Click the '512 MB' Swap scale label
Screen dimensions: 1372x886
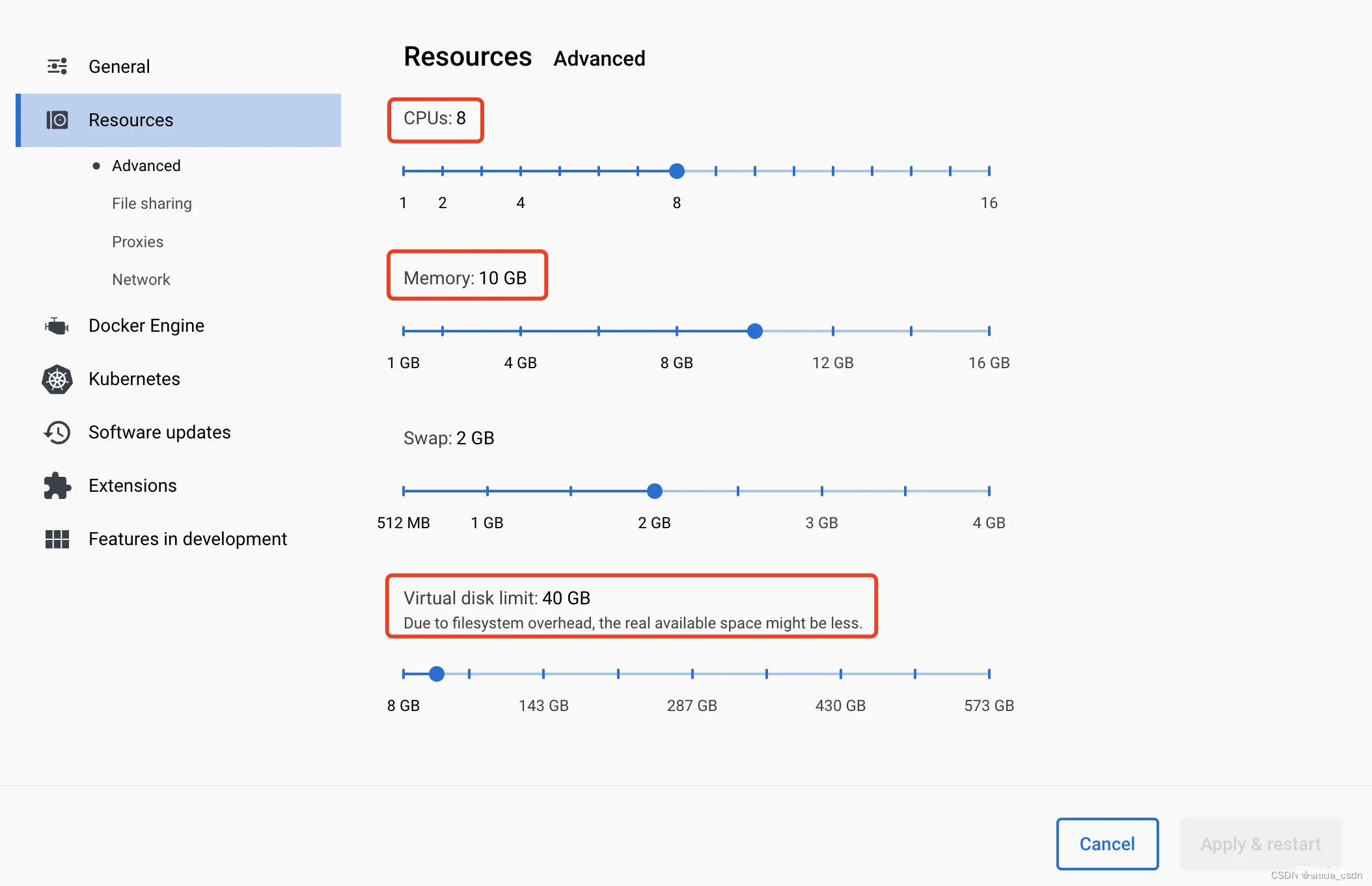pyautogui.click(x=404, y=523)
